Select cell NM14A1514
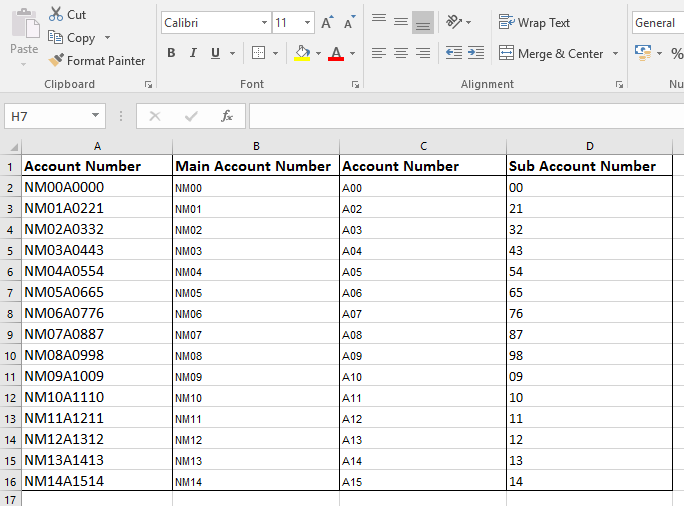 tap(97, 481)
